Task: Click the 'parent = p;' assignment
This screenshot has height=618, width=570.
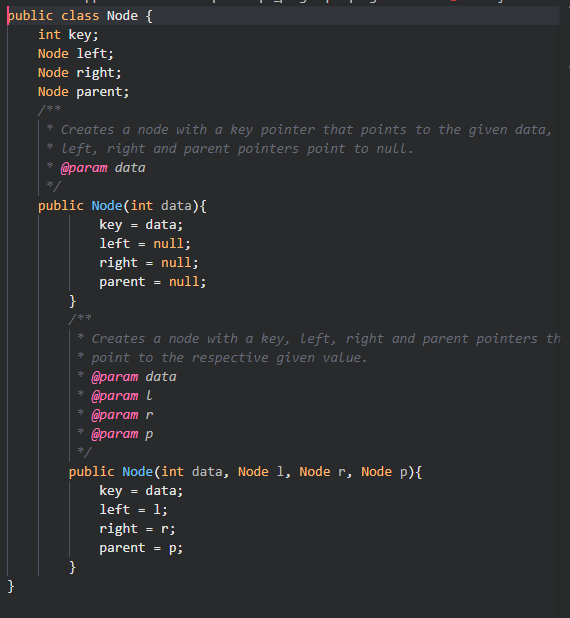Action: [141, 548]
